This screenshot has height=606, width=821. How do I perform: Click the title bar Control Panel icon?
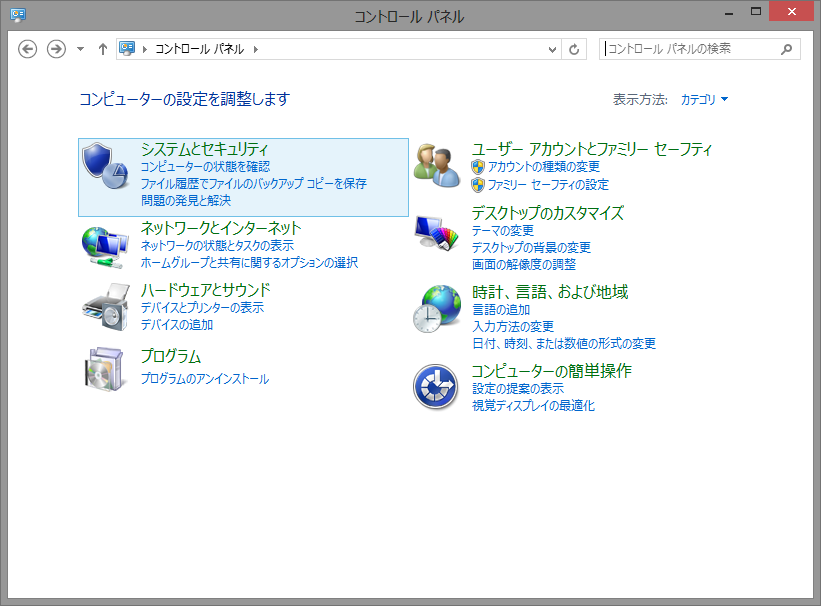(18, 14)
